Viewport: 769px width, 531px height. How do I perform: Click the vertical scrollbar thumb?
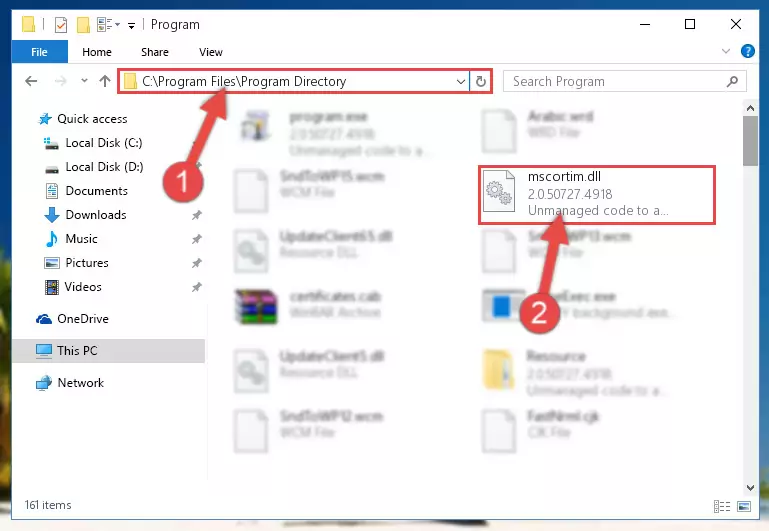click(750, 141)
